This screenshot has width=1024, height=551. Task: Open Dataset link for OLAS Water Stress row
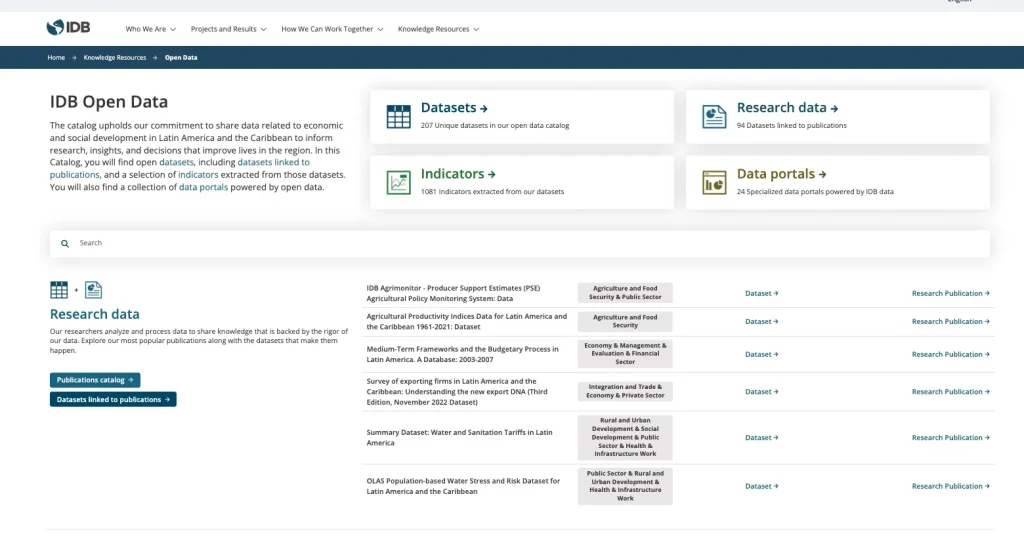coord(761,486)
